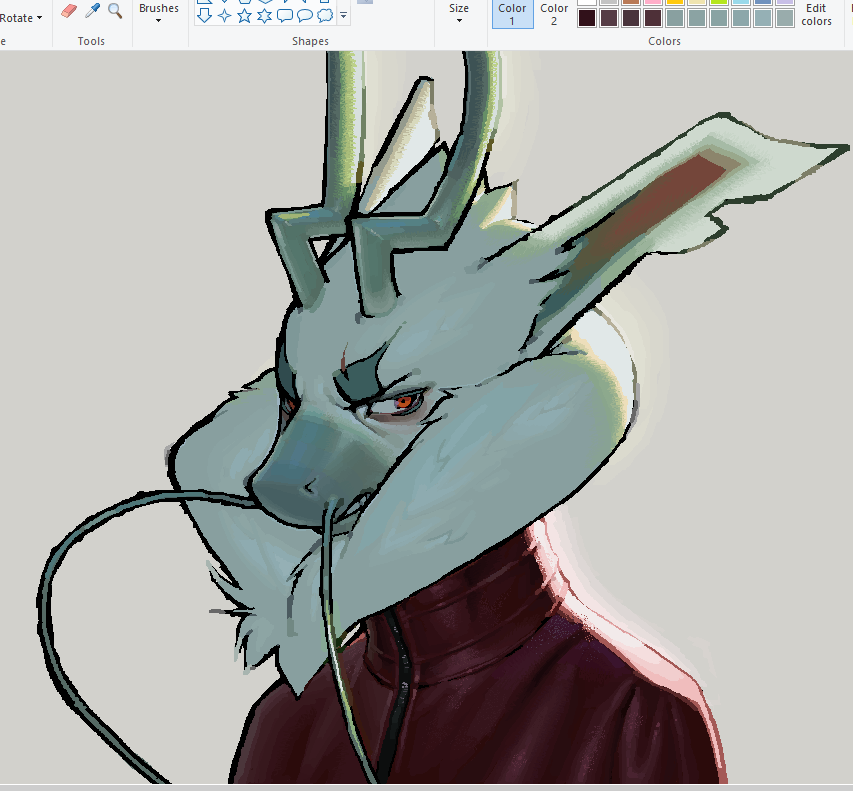Choose the pink palette swatch
Screen dimensions: 853x791
click(x=653, y=2)
